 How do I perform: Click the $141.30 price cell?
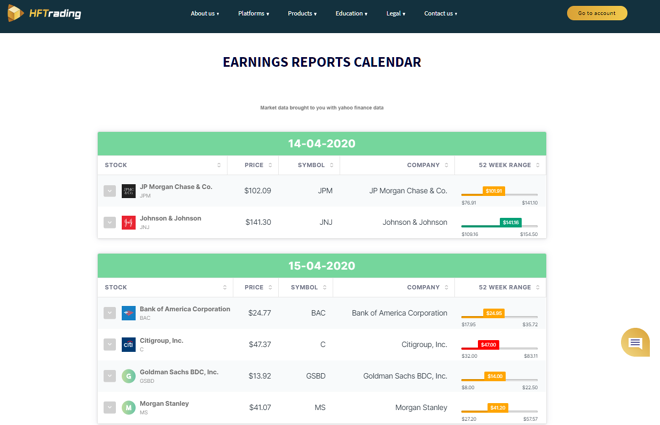(258, 223)
